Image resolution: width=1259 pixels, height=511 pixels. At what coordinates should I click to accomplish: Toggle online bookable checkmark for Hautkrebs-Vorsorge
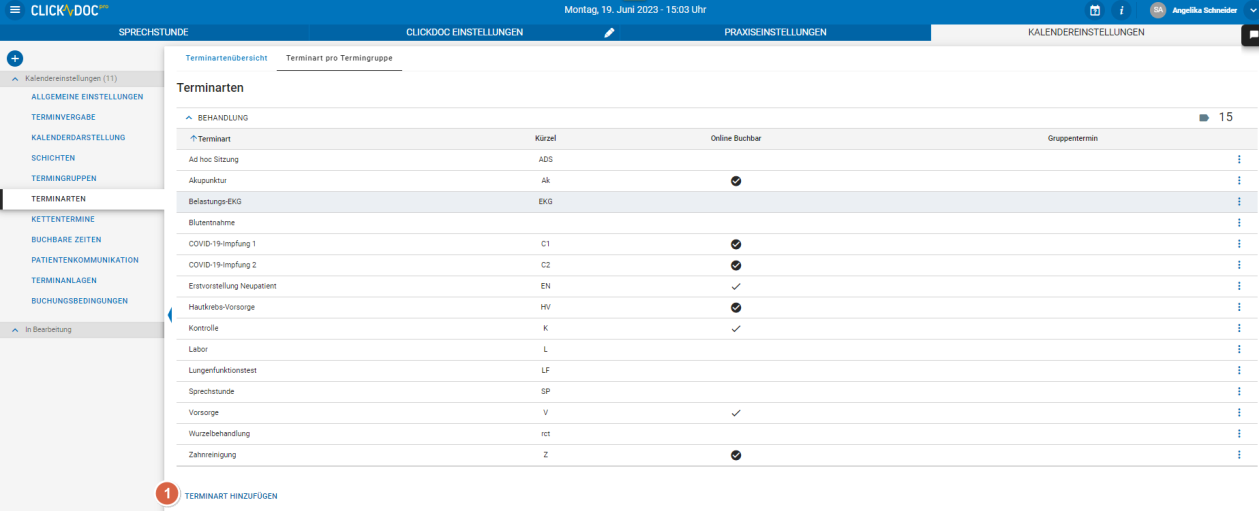(x=736, y=307)
